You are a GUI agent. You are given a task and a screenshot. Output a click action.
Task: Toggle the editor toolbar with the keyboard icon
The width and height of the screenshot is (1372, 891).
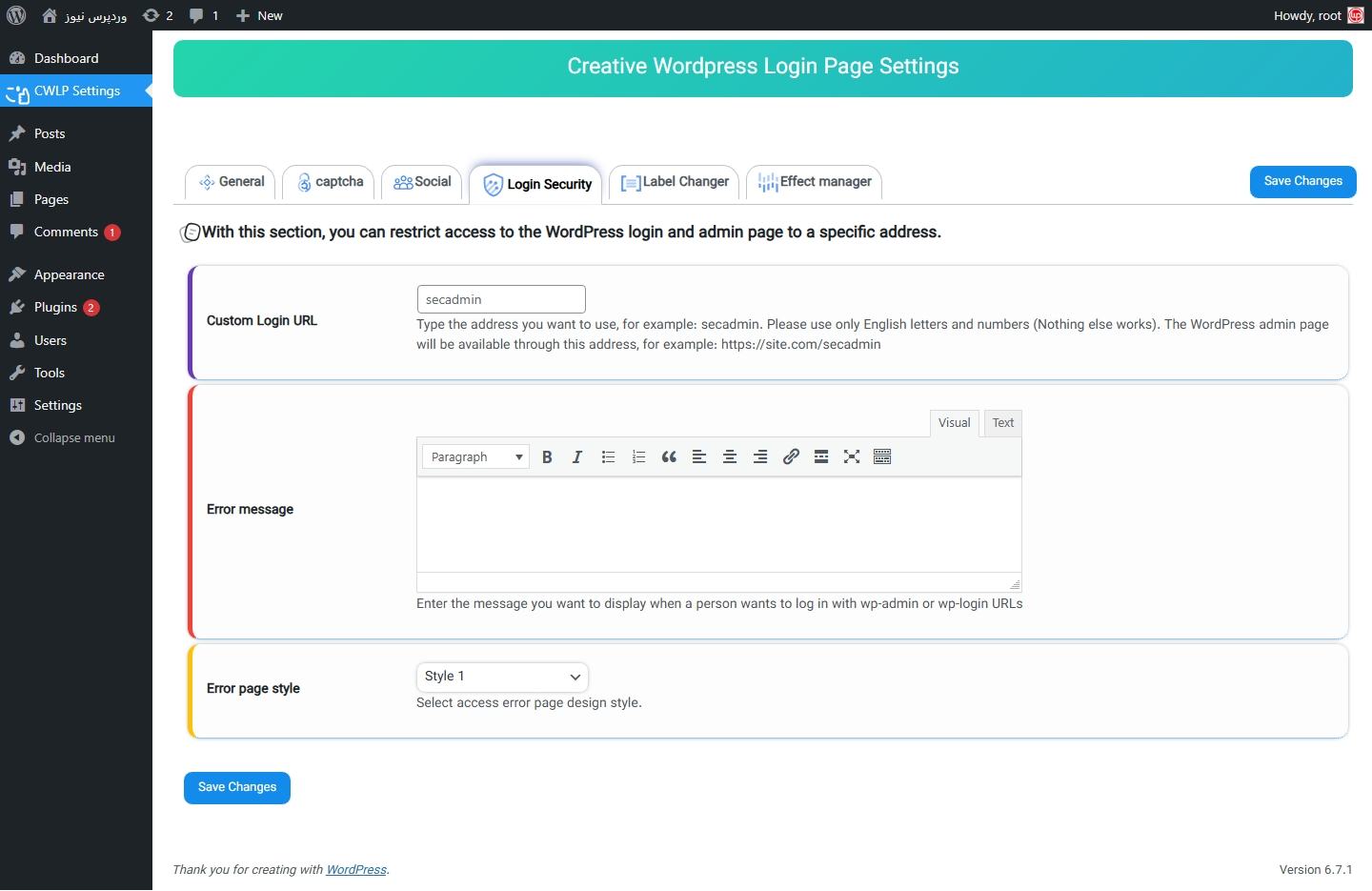click(x=881, y=456)
